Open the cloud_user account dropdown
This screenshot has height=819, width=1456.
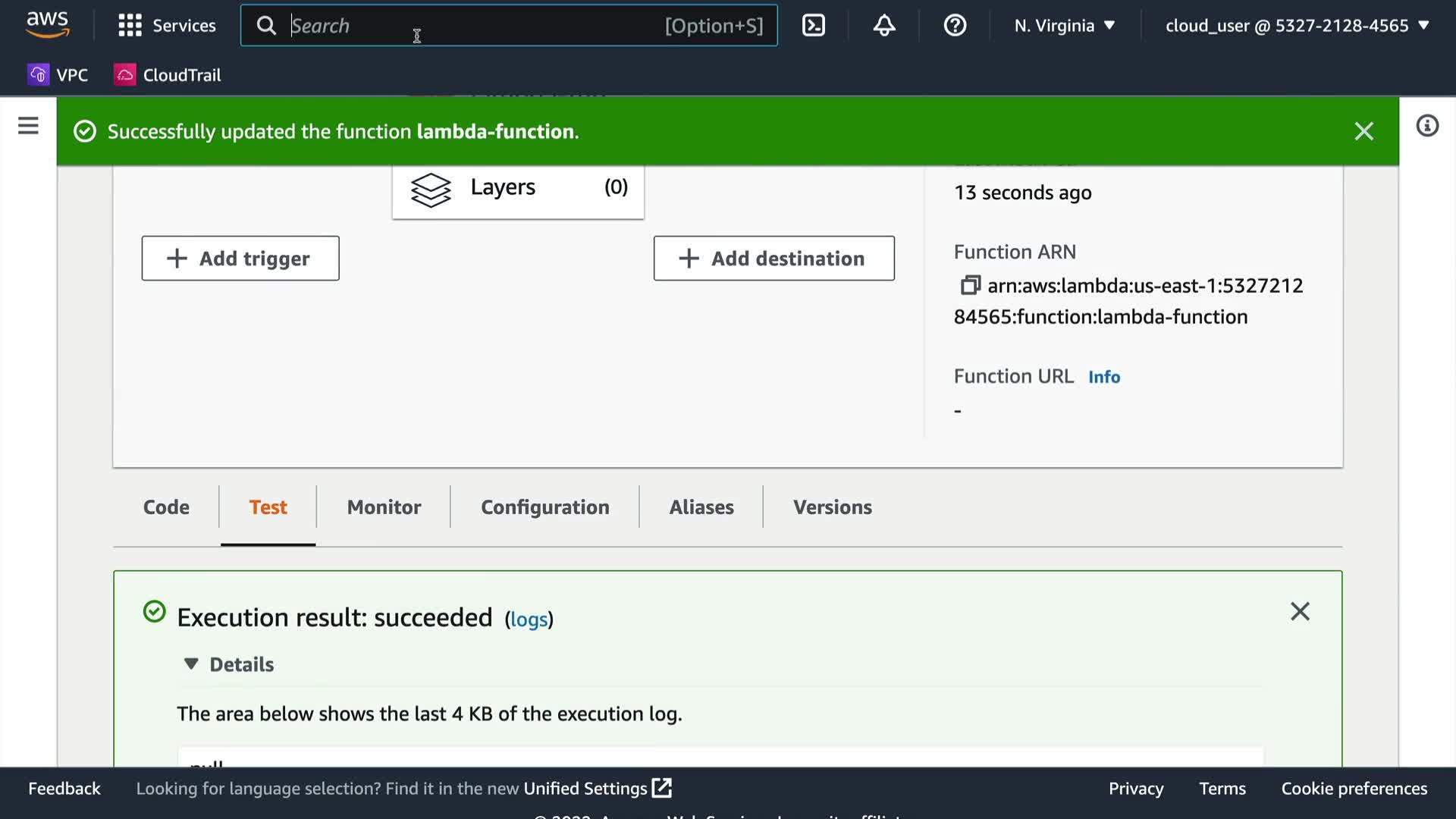coord(1297,25)
